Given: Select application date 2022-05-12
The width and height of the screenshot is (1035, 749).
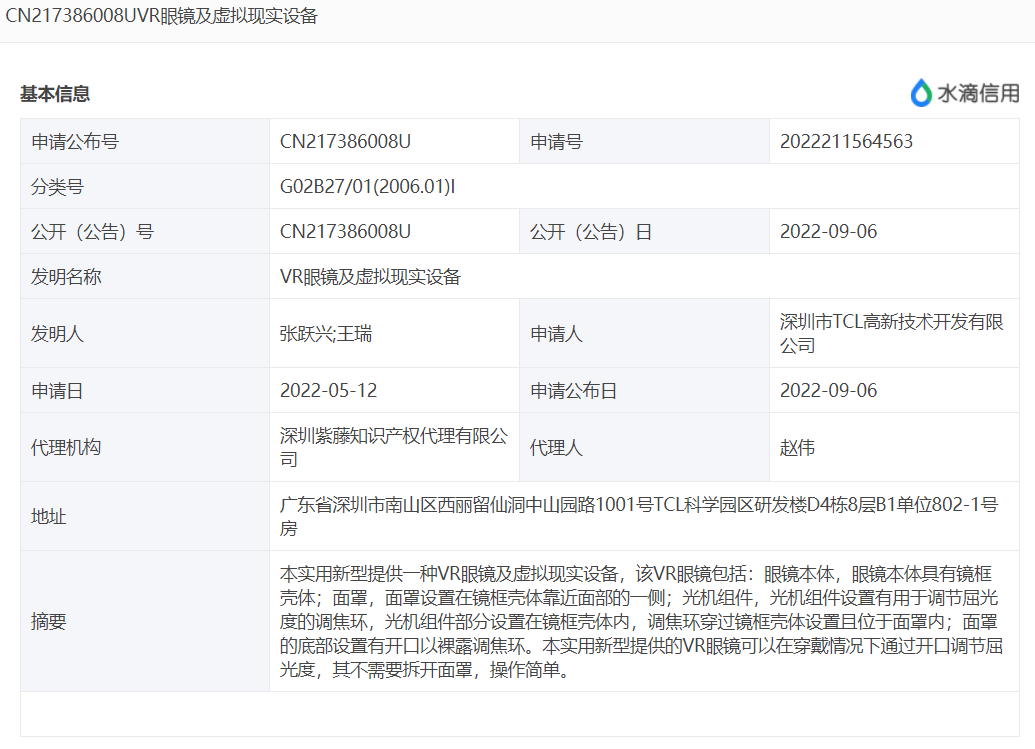Looking at the screenshot, I should 329,391.
